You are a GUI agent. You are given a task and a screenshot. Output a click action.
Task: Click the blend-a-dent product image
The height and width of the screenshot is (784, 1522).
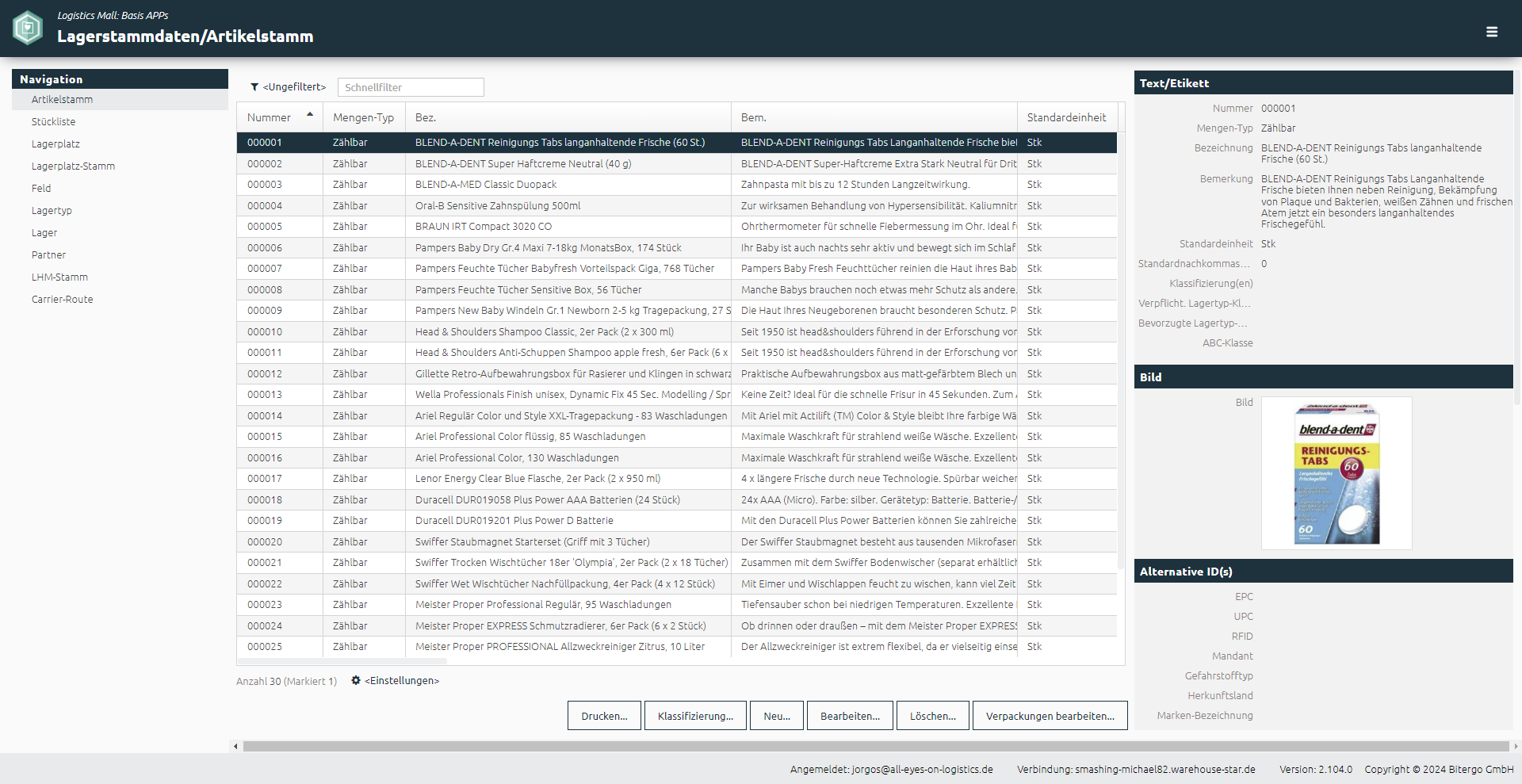tap(1337, 473)
